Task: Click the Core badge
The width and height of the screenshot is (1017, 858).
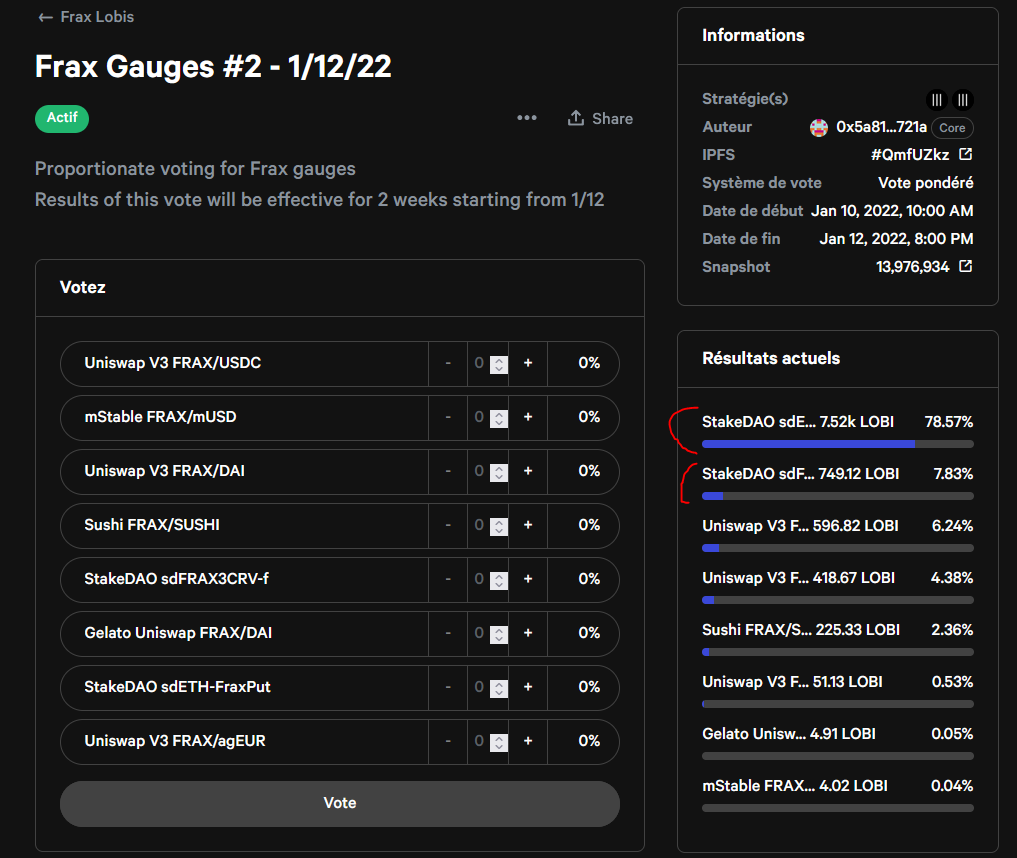Action: (952, 128)
